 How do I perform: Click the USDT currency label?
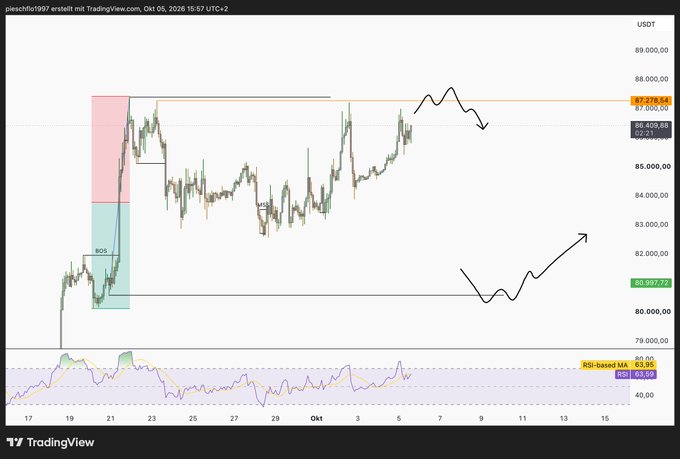pos(646,24)
